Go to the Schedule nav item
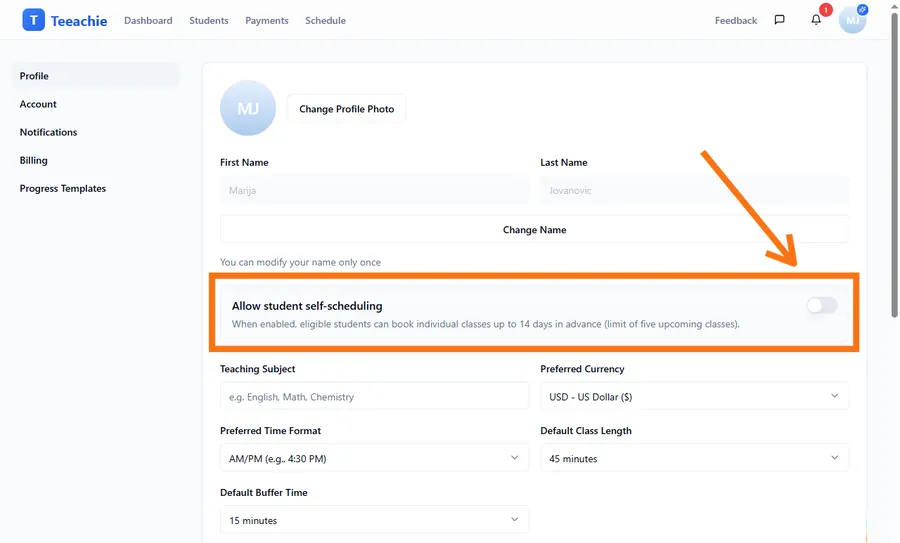The height and width of the screenshot is (543, 900). click(x=325, y=21)
